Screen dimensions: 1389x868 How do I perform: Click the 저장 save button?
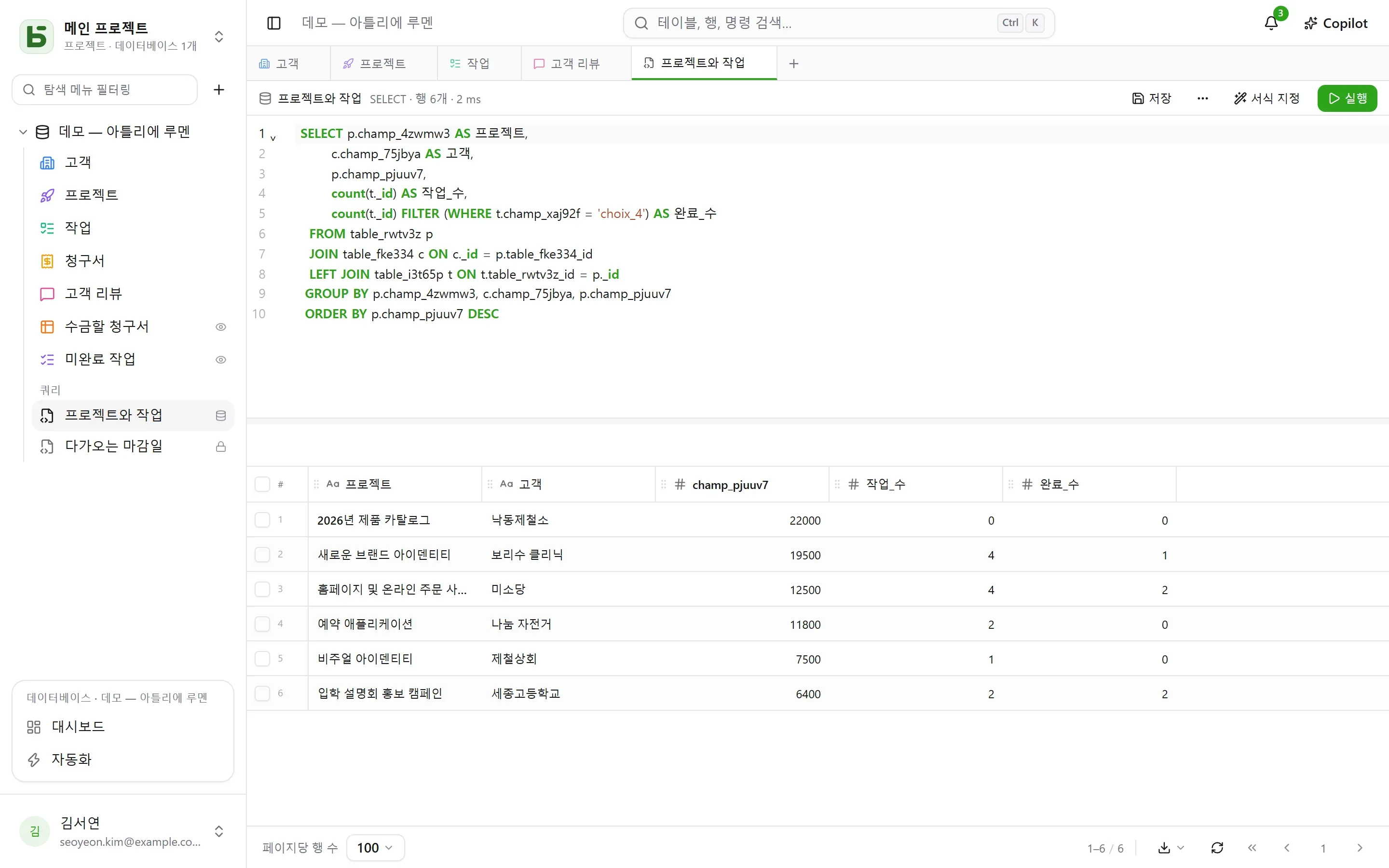[x=1151, y=98]
